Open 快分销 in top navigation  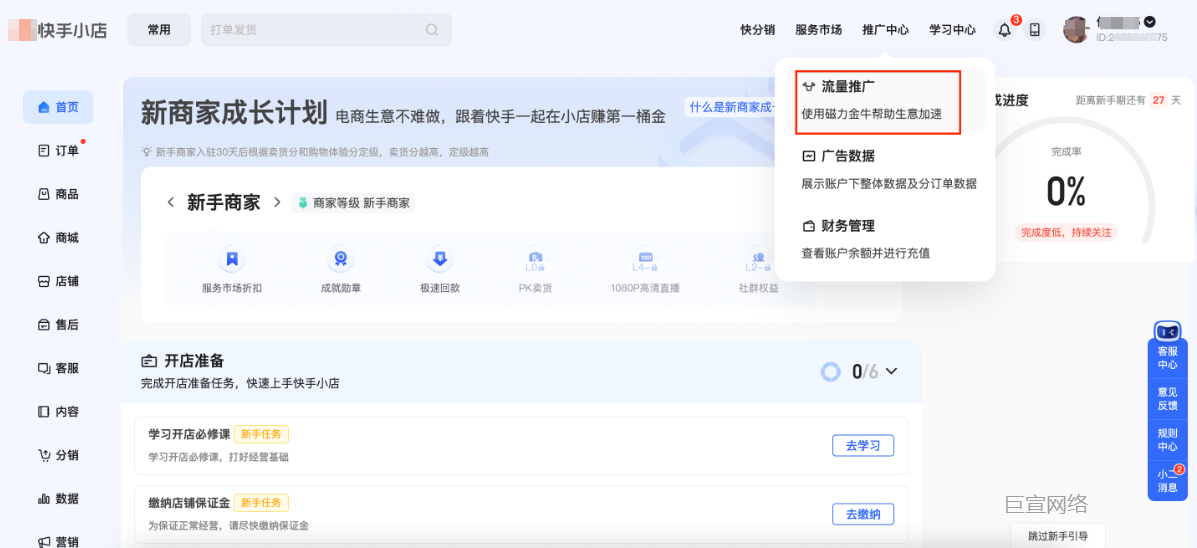[758, 30]
